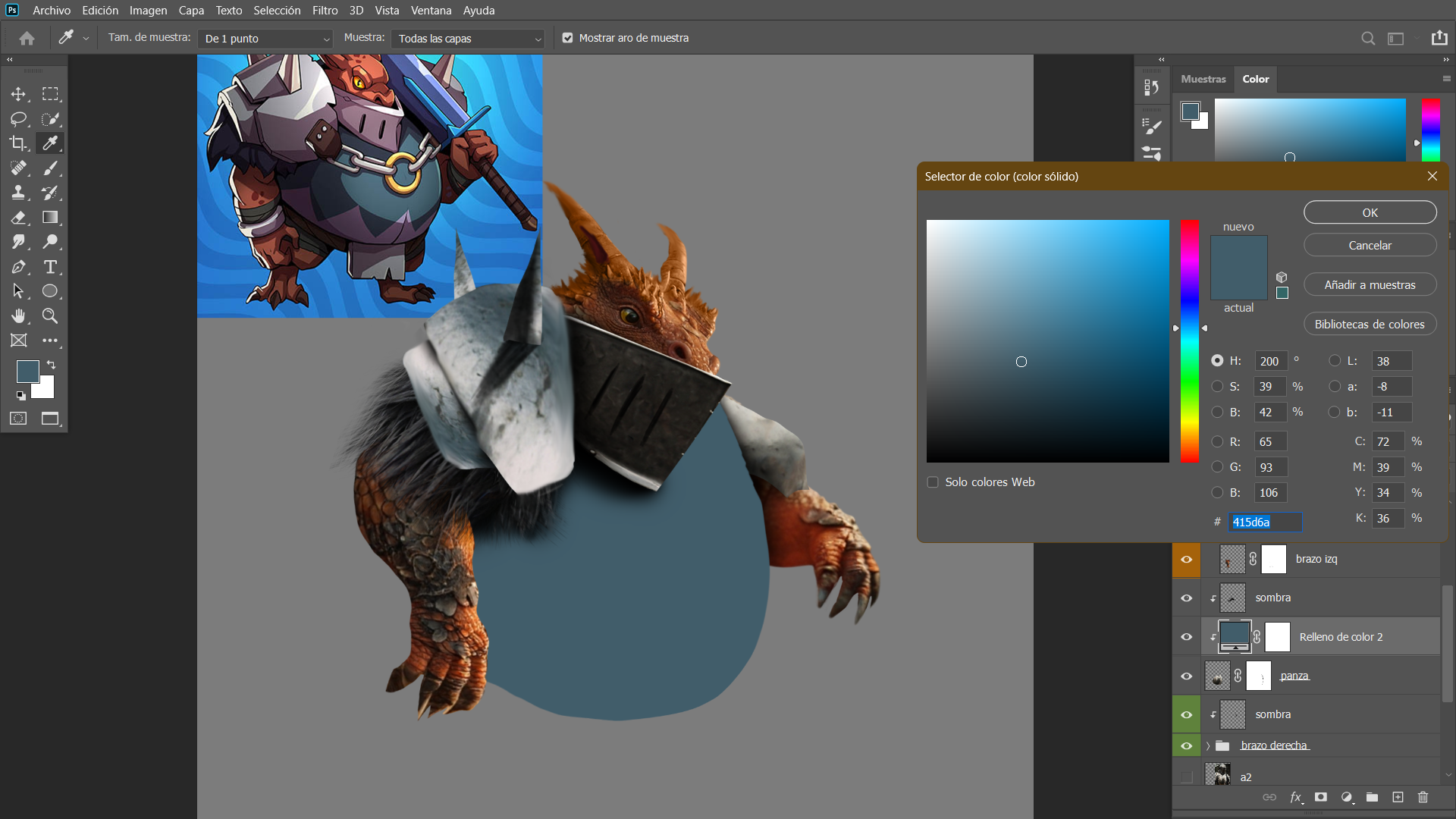This screenshot has height=819, width=1456.
Task: Select the Hand tool
Action: point(18,316)
